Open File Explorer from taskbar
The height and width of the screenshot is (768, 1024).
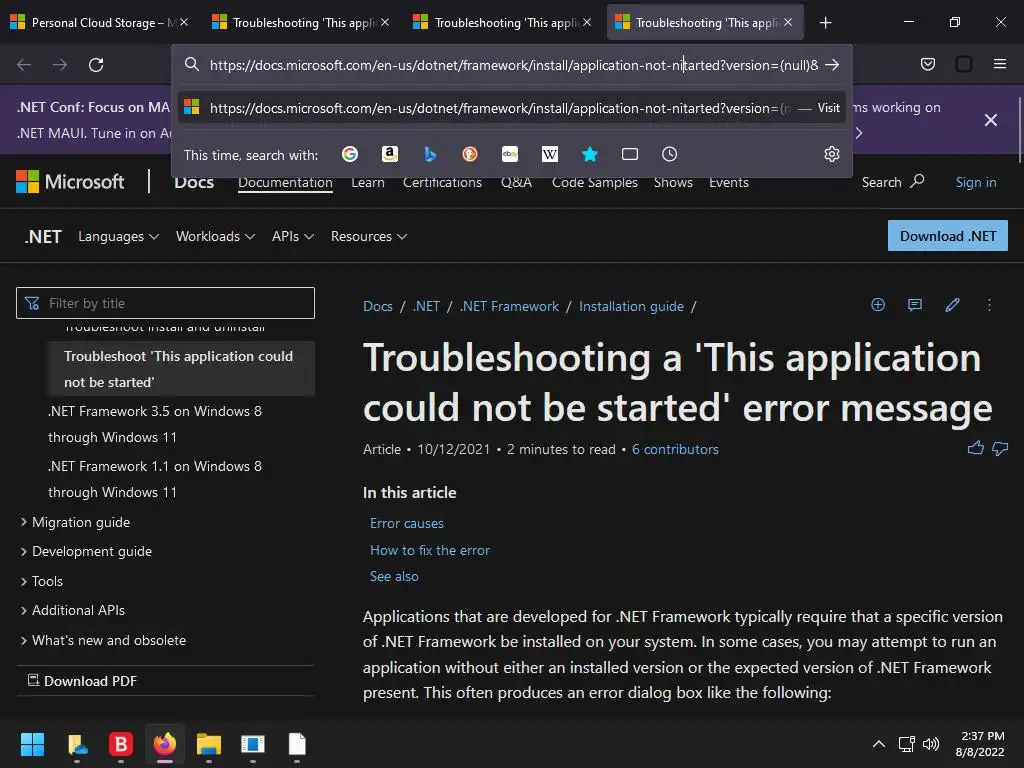209,744
